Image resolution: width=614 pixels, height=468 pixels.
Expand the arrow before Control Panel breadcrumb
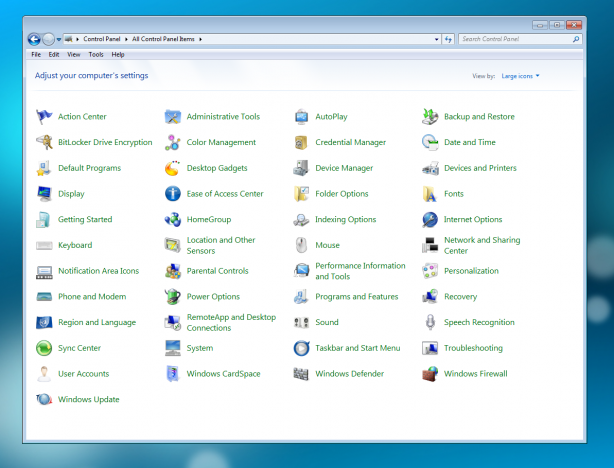[x=78, y=39]
